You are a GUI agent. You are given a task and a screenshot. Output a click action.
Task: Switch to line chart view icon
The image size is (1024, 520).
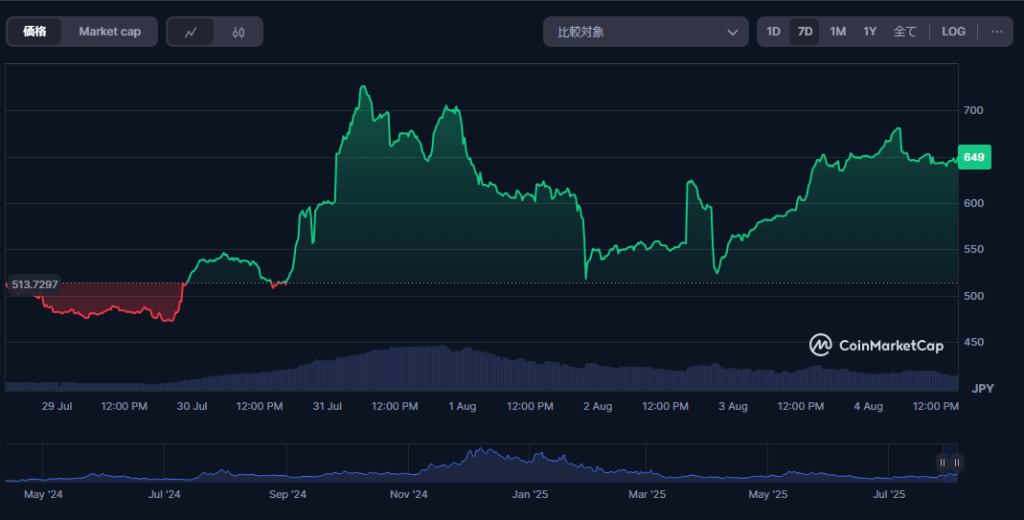(191, 32)
